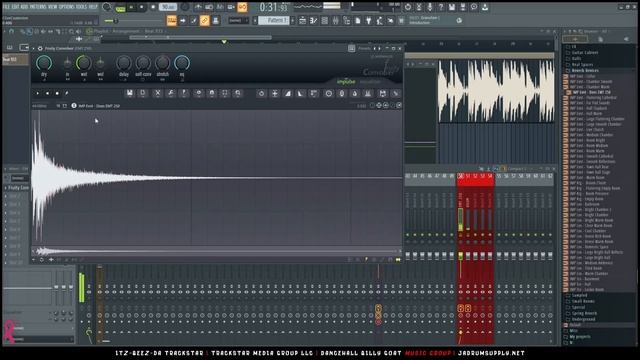Viewport: 640px width, 360px height.
Task: Click the Convolver stretch knob
Action: [162, 63]
